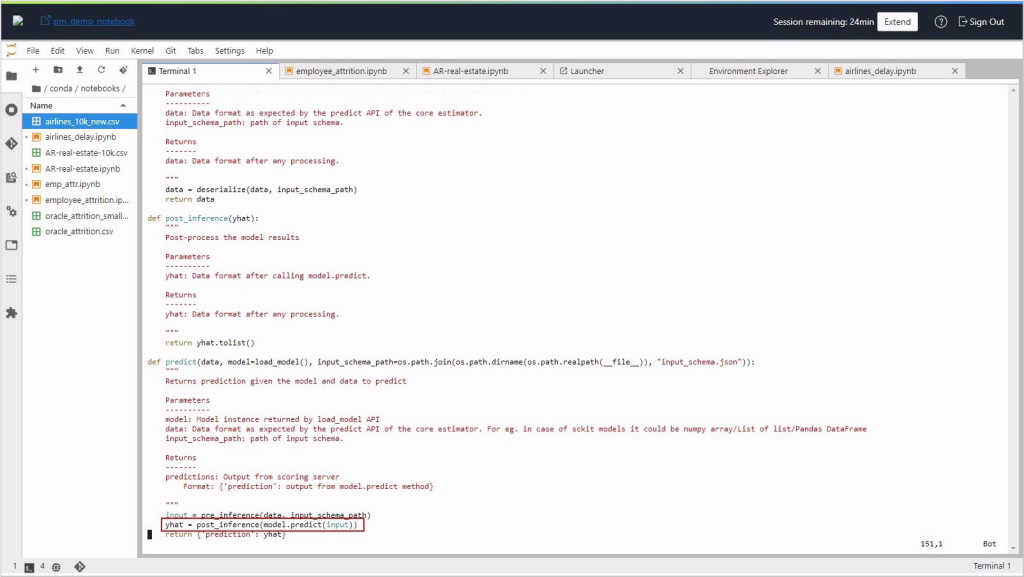Refresh the file browser listing
The width and height of the screenshot is (1024, 577).
tap(104, 70)
